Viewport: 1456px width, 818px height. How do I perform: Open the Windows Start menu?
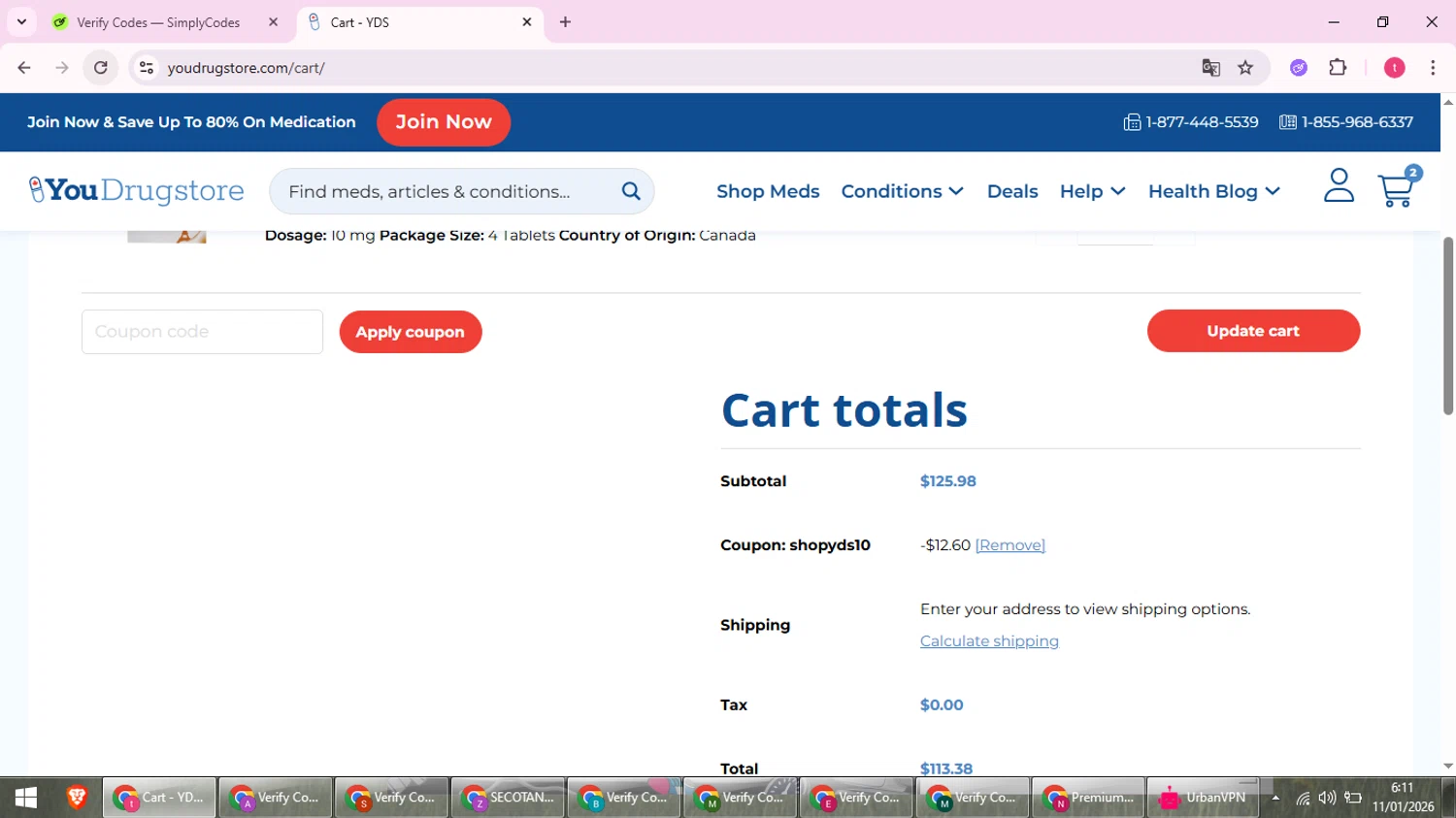click(26, 798)
